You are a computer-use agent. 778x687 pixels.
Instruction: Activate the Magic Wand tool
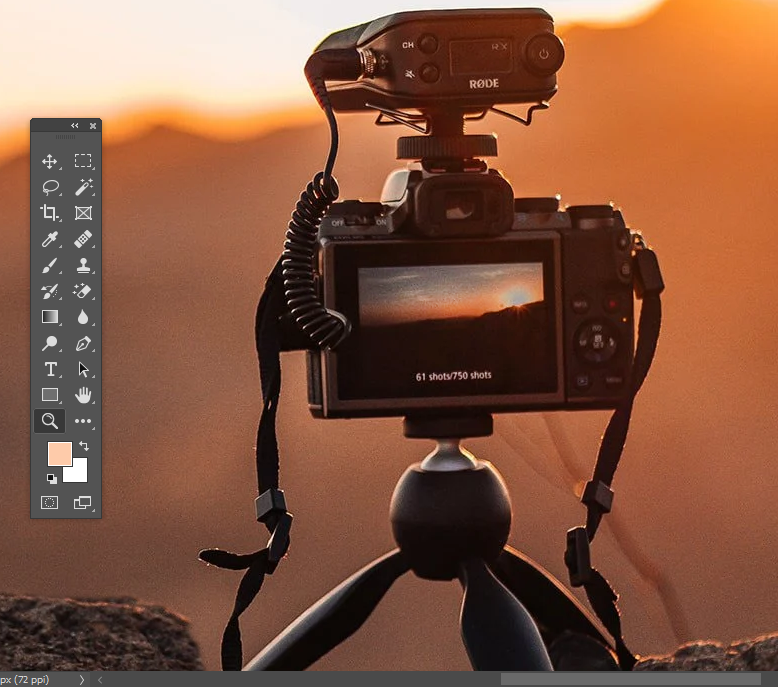click(x=83, y=187)
